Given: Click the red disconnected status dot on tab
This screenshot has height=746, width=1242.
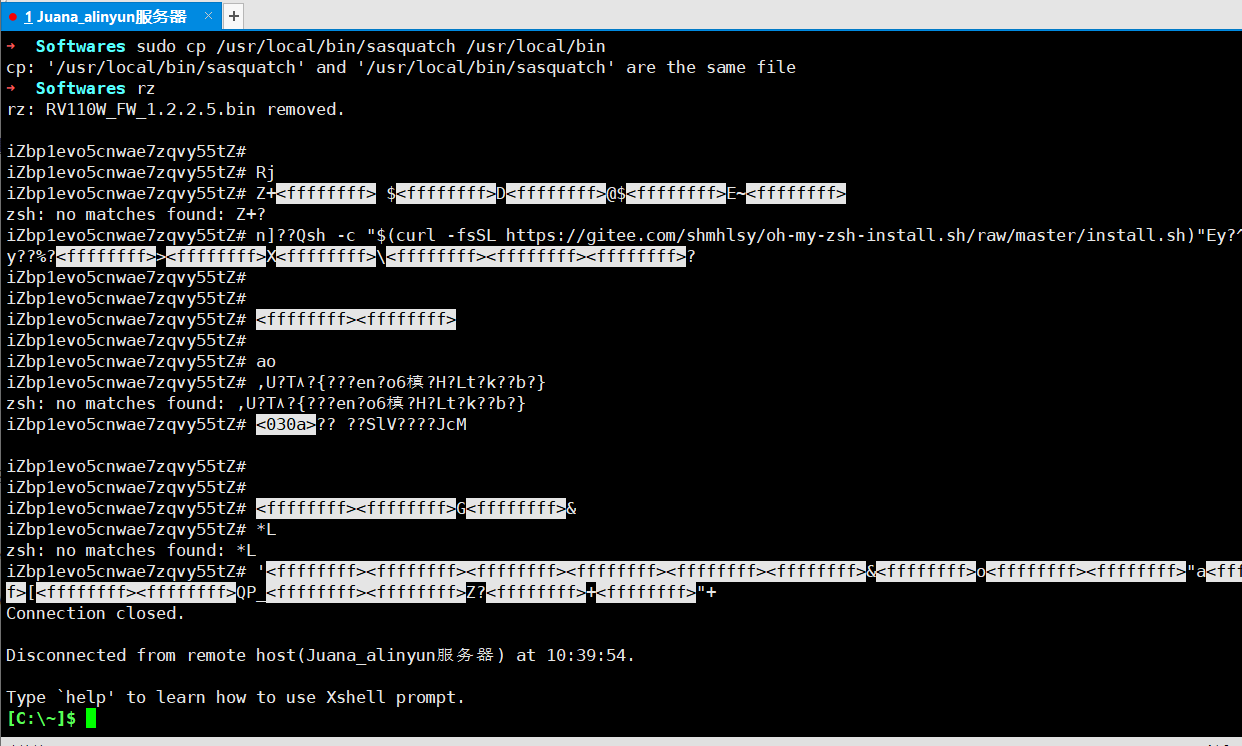Looking at the screenshot, I should [x=12, y=16].
